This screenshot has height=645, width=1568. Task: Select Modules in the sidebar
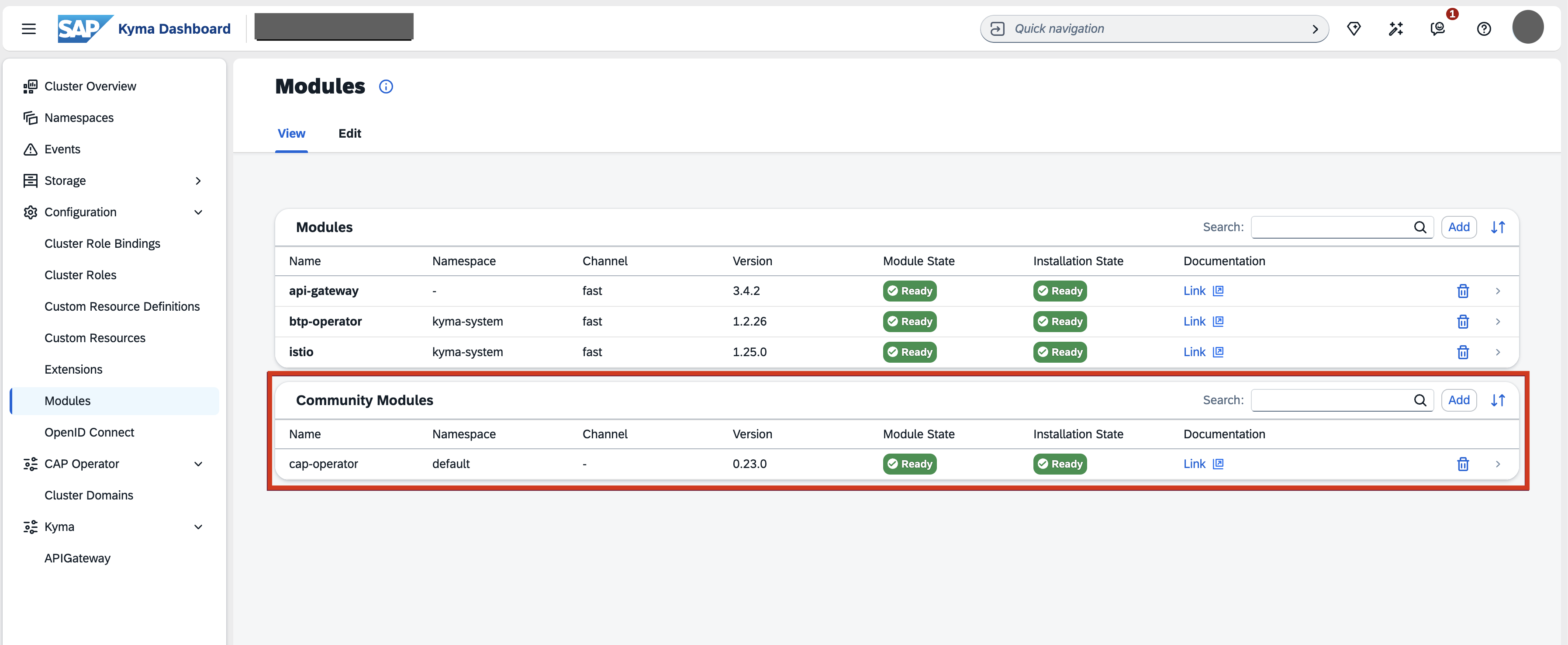(x=115, y=401)
